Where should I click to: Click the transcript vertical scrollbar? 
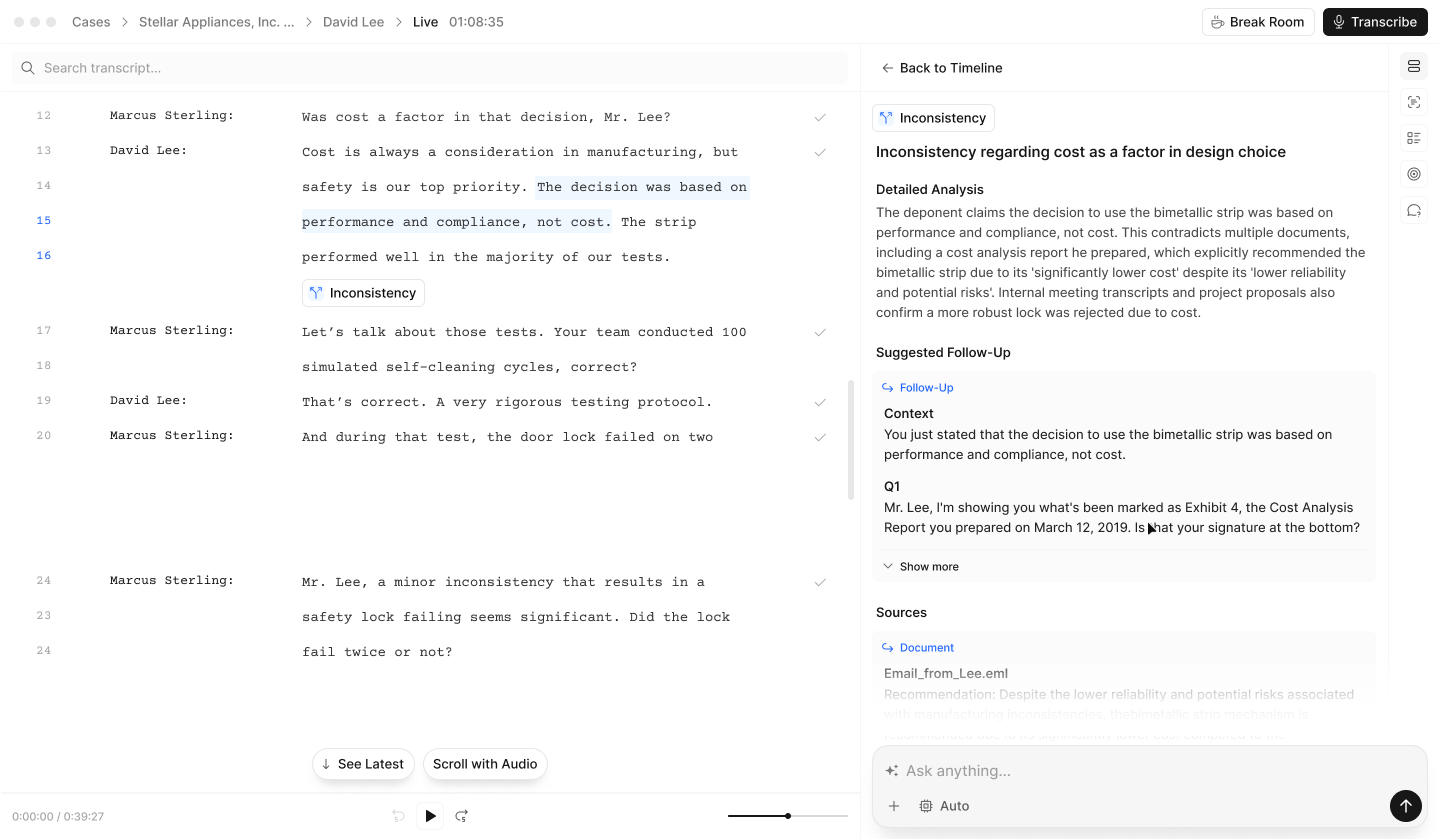[x=852, y=438]
